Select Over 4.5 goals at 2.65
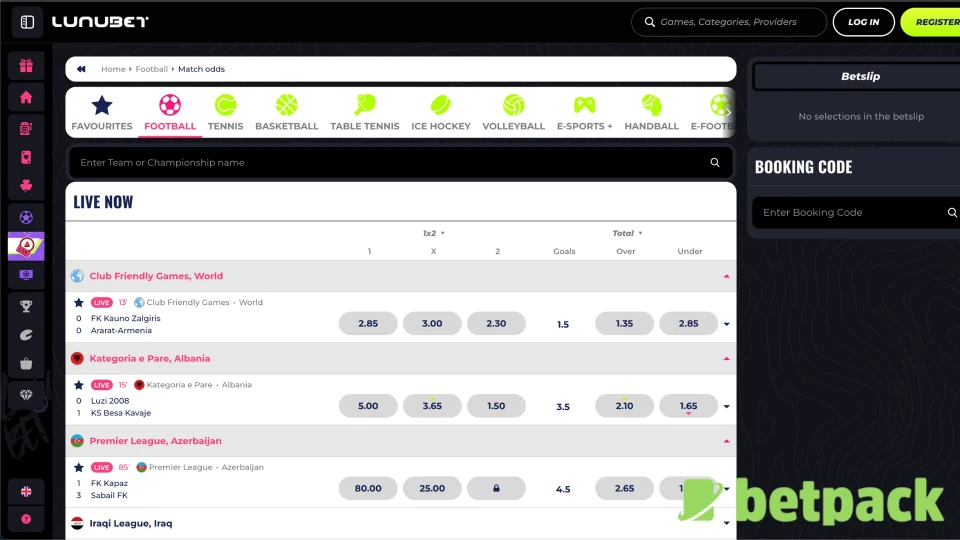960x540 pixels. click(x=624, y=488)
